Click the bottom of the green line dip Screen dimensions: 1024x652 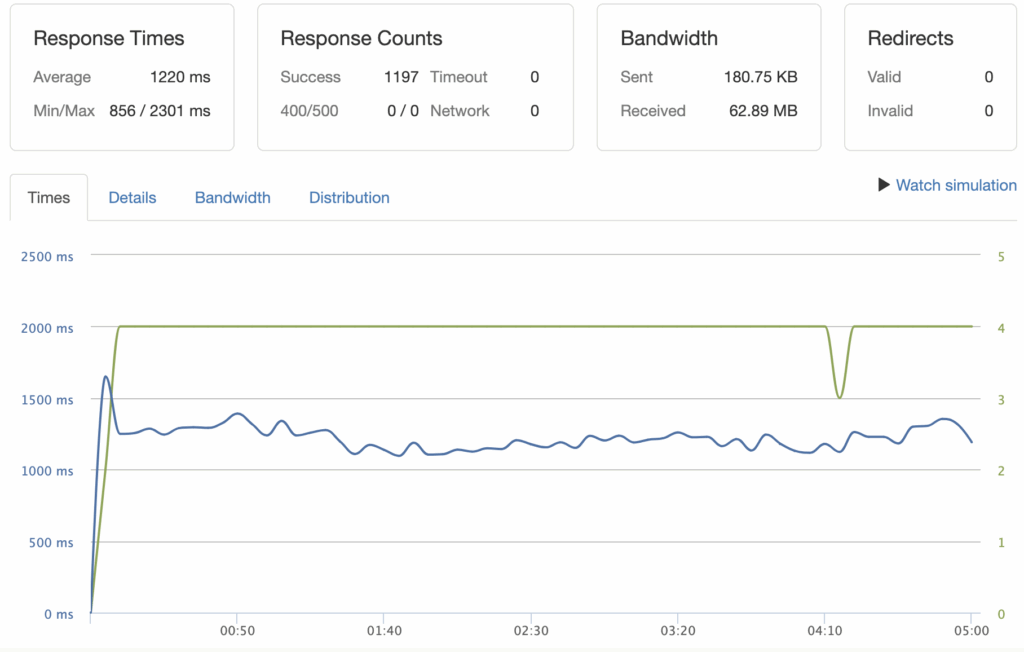pos(839,398)
